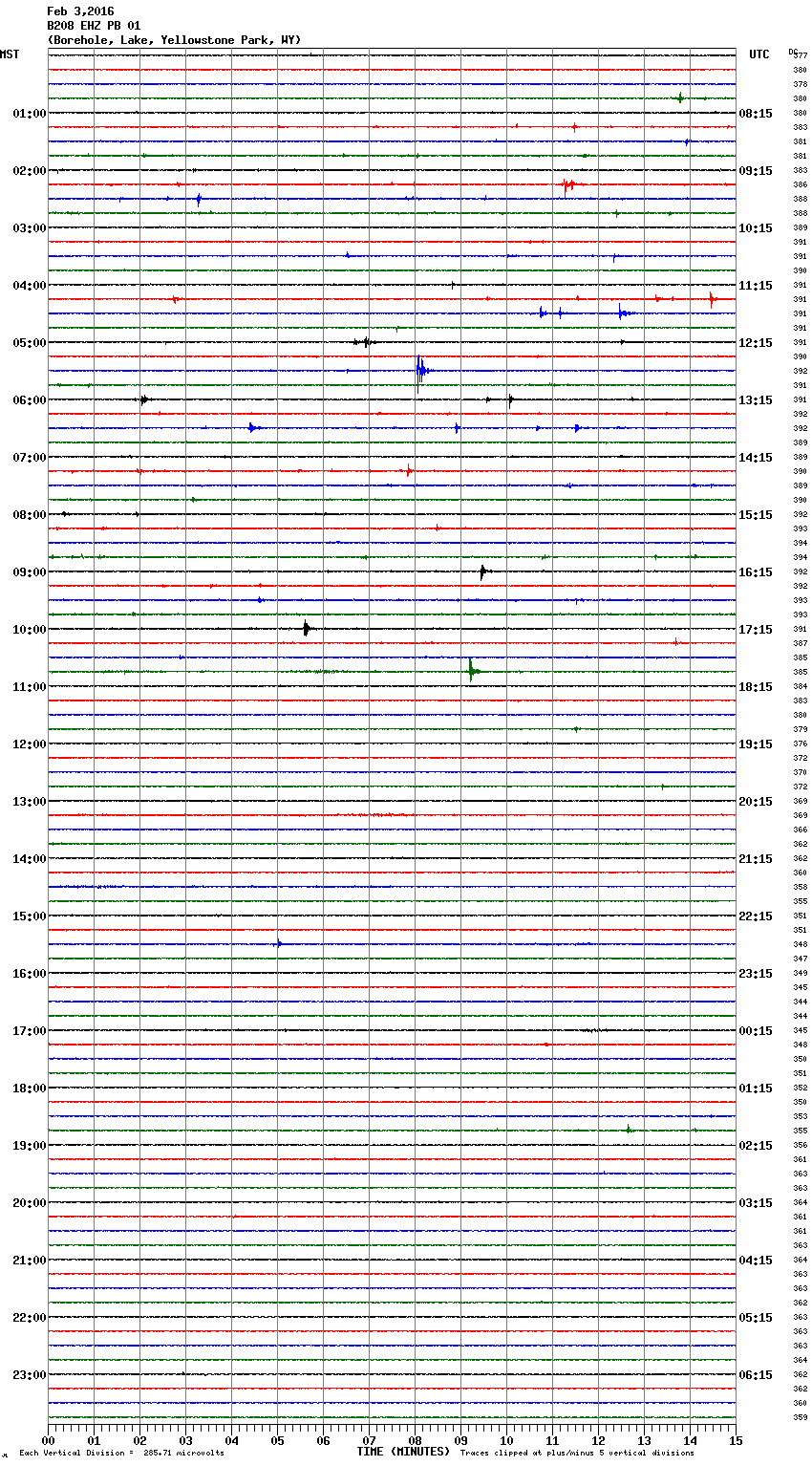
Task: Click the 'Feb 3,2016' date header
Action: pos(80,11)
